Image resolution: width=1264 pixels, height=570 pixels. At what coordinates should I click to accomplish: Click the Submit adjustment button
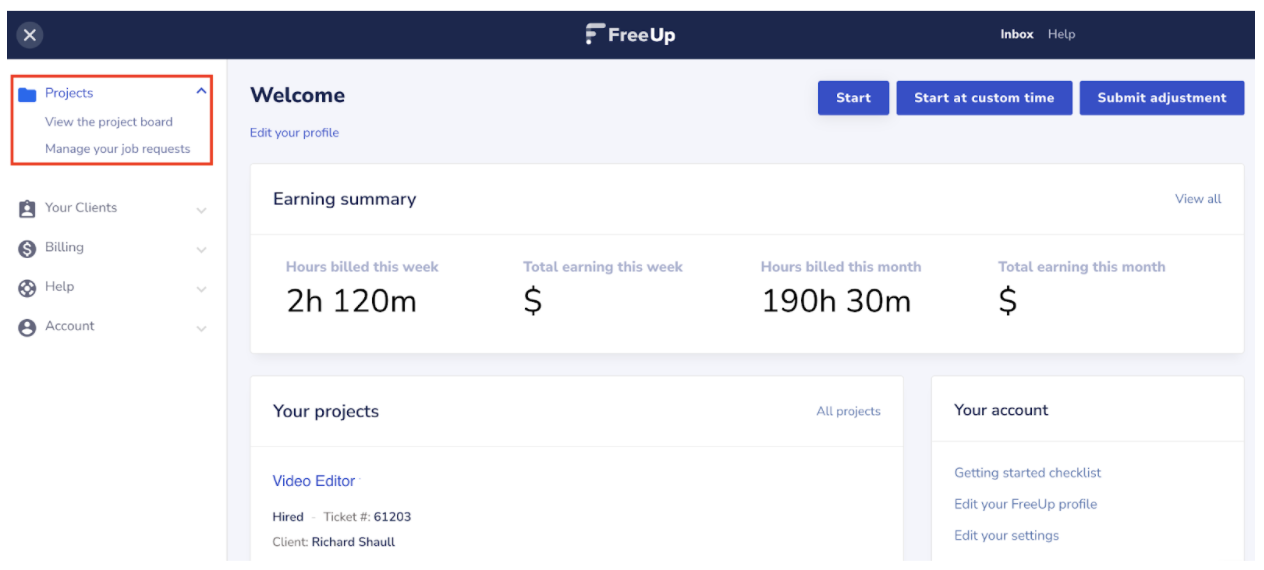1162,98
